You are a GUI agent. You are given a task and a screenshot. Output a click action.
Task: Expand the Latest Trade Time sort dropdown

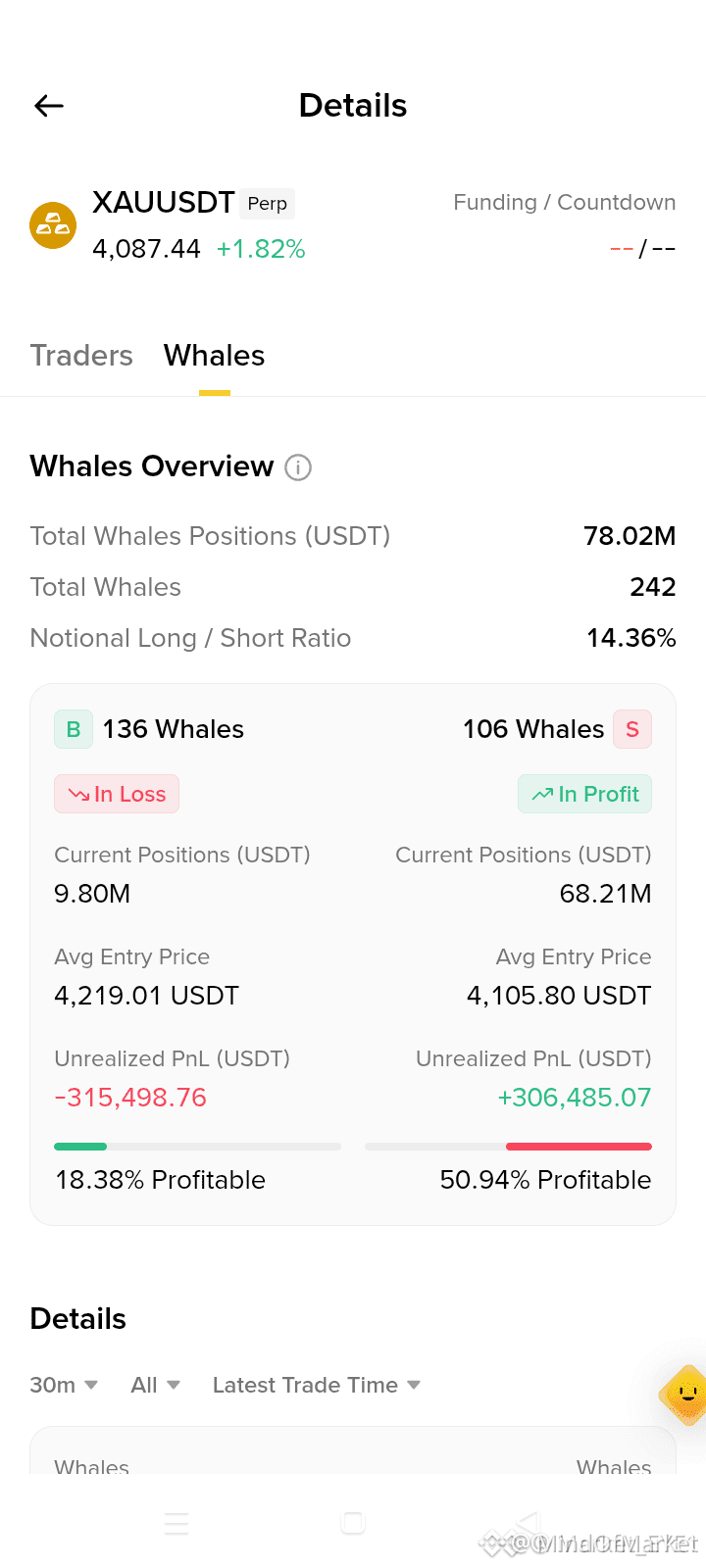[317, 1385]
